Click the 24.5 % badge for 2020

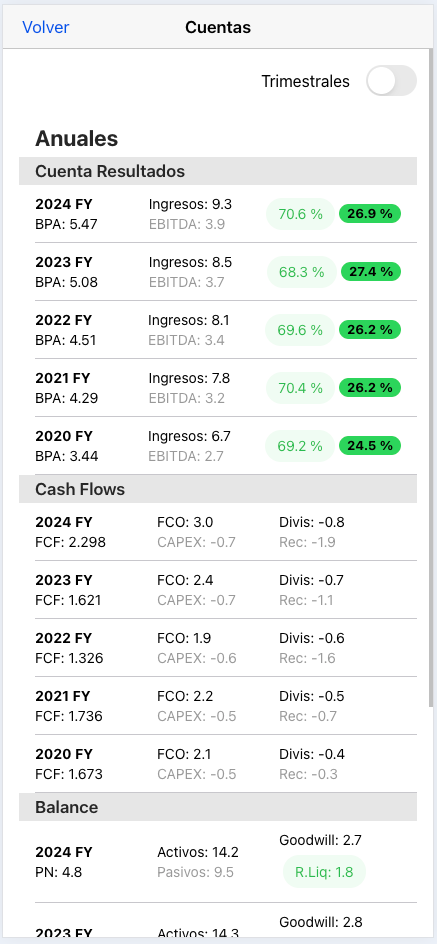[x=370, y=446]
